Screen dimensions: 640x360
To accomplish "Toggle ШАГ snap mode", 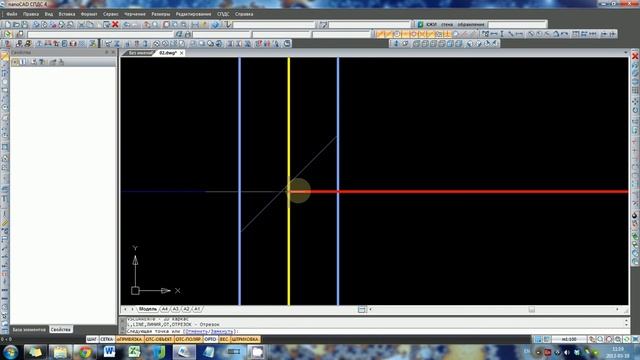I will coord(92,339).
